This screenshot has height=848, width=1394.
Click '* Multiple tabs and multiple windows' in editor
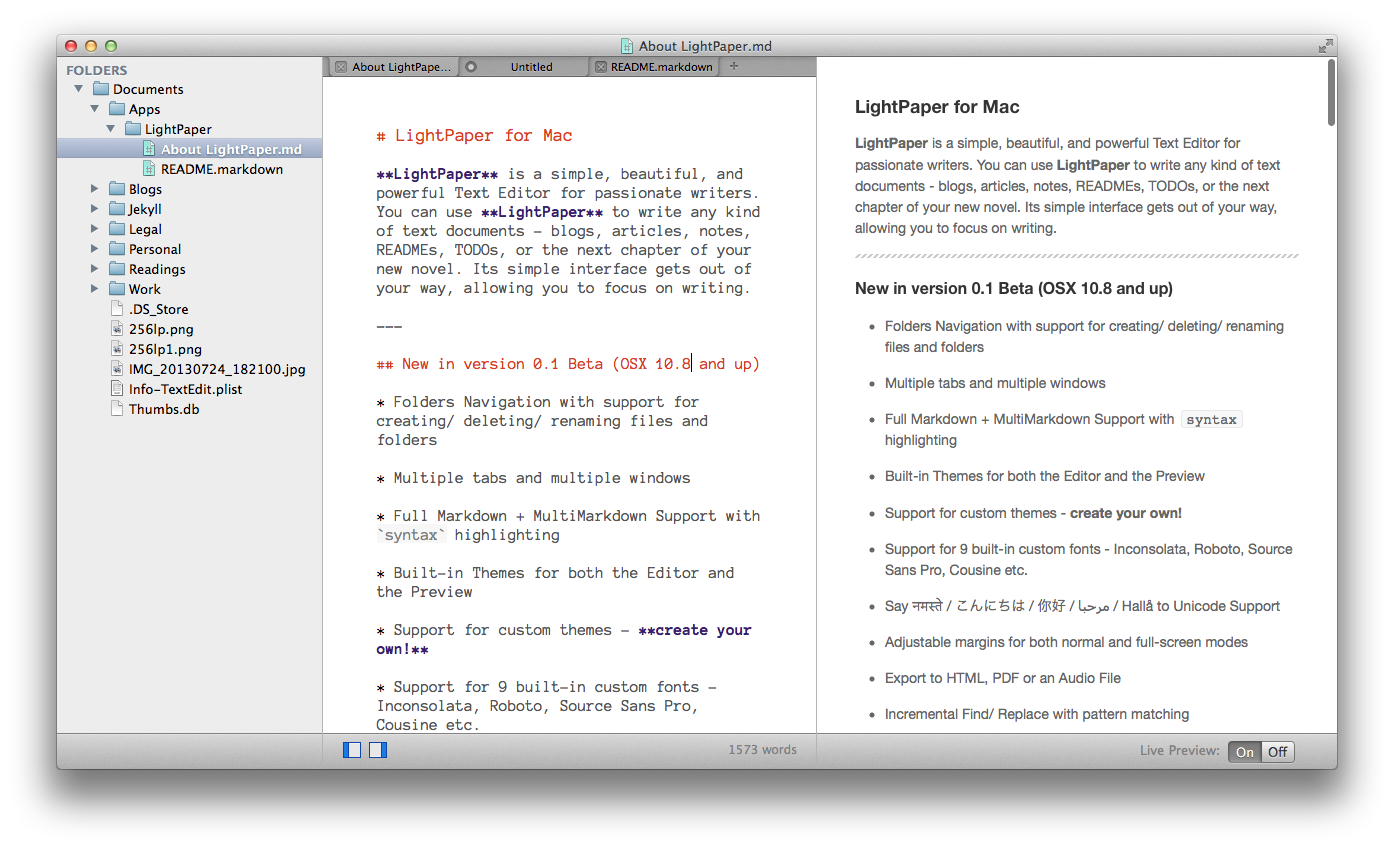tap(533, 478)
